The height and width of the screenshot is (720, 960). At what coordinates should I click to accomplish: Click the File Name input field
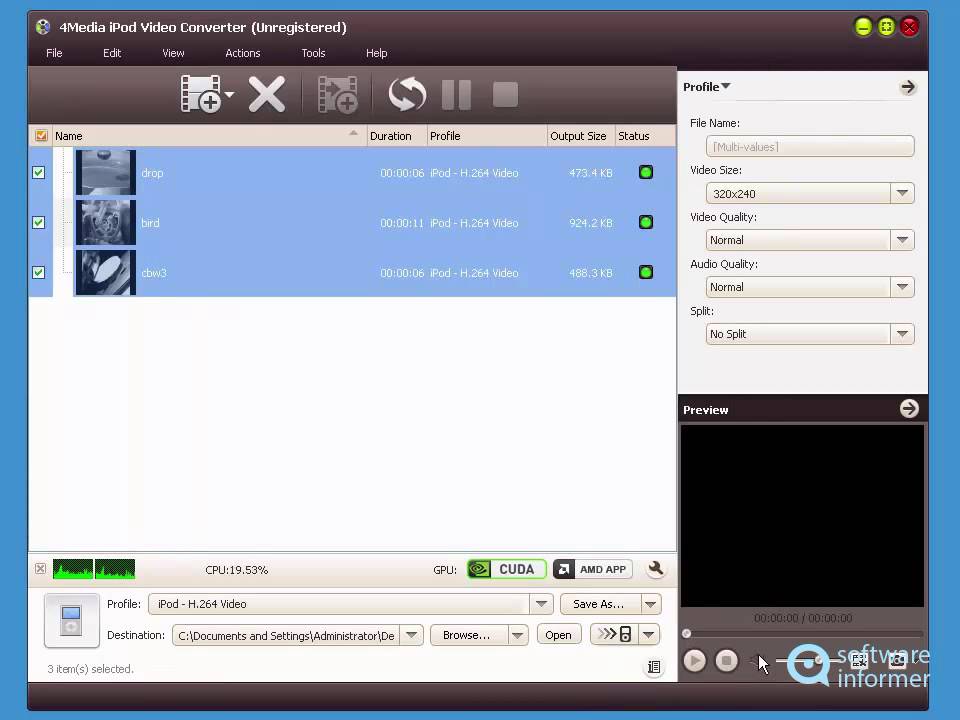click(x=810, y=146)
